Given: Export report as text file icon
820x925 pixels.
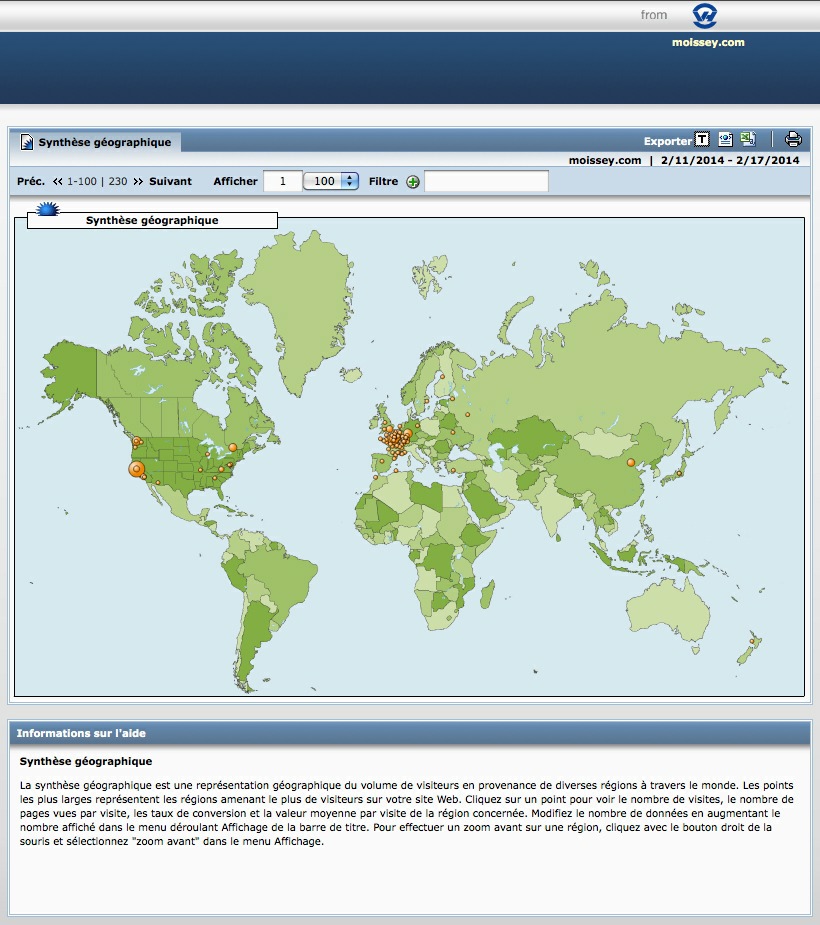Looking at the screenshot, I should coord(701,140).
